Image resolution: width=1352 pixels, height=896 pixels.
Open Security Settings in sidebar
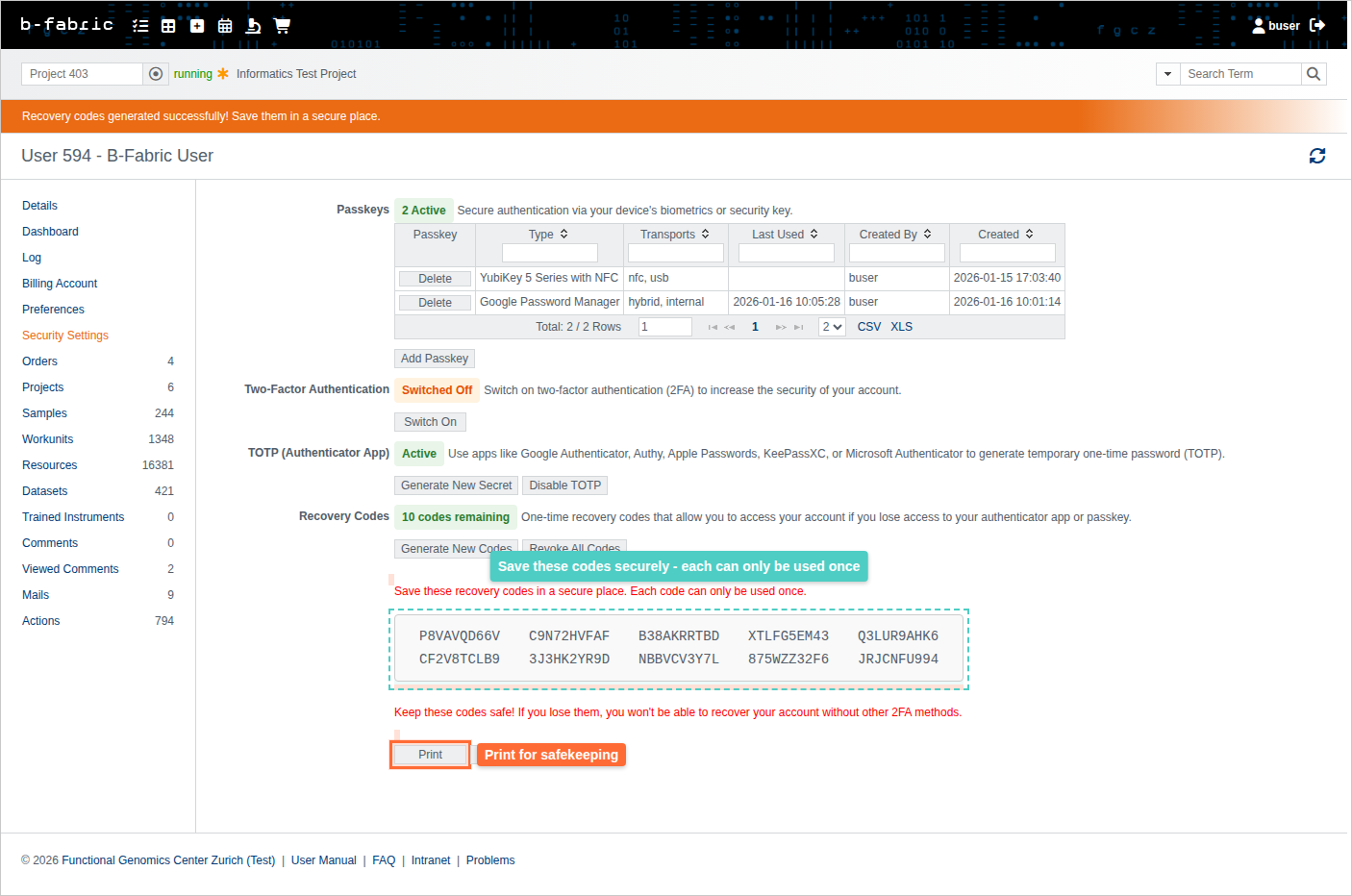pos(65,336)
